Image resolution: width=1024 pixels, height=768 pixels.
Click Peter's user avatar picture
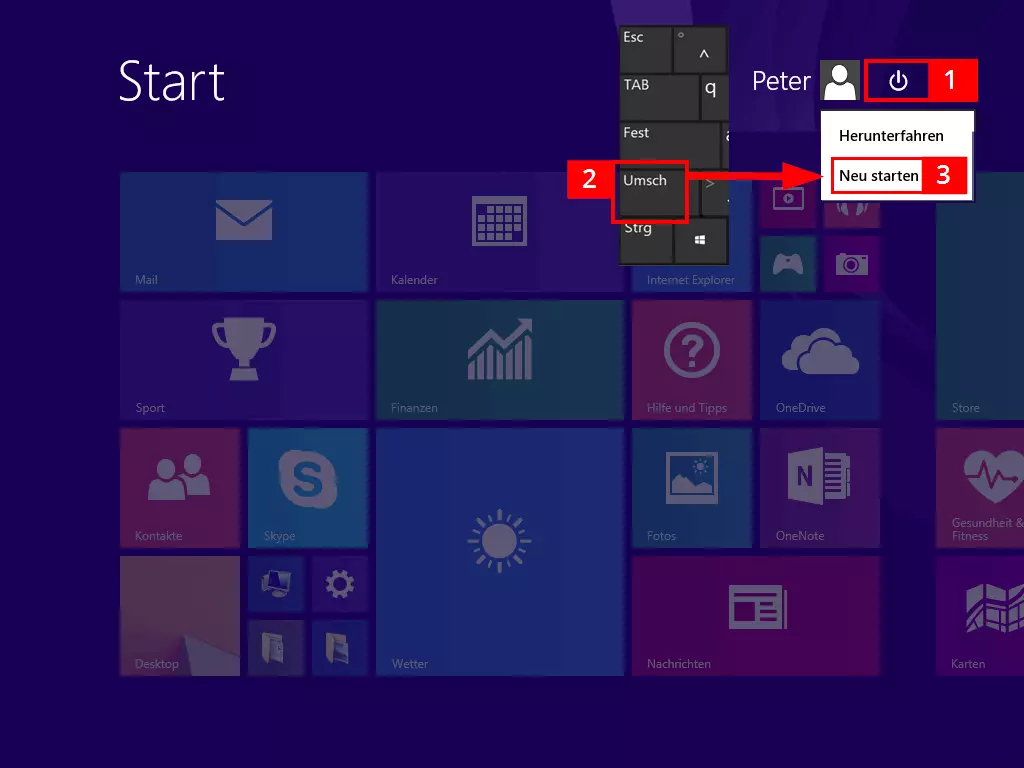(x=839, y=80)
